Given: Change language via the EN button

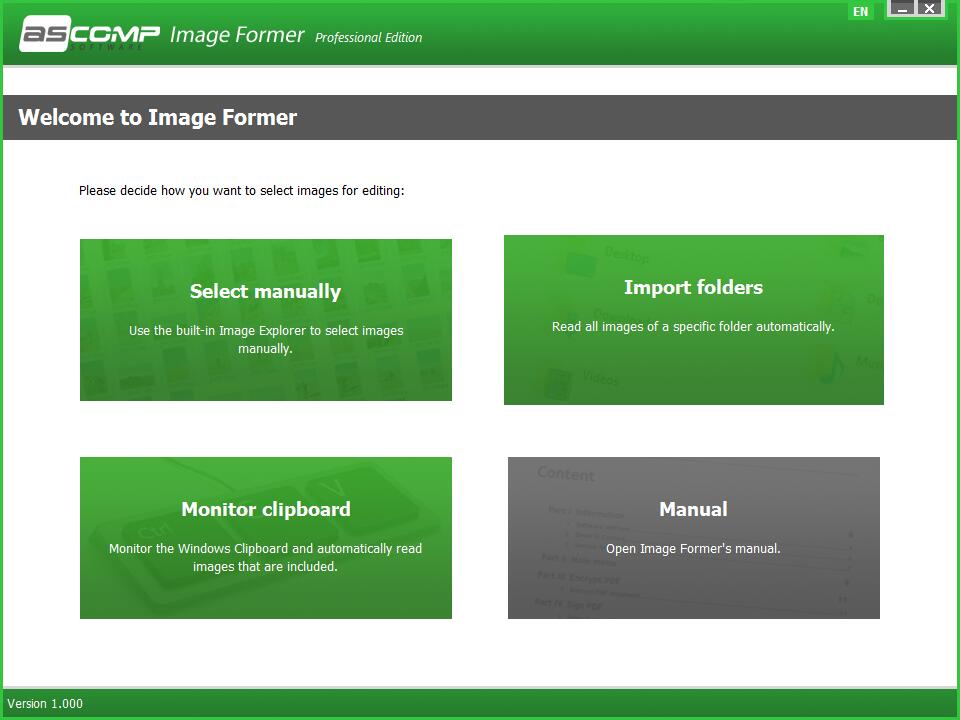Looking at the screenshot, I should (860, 11).
